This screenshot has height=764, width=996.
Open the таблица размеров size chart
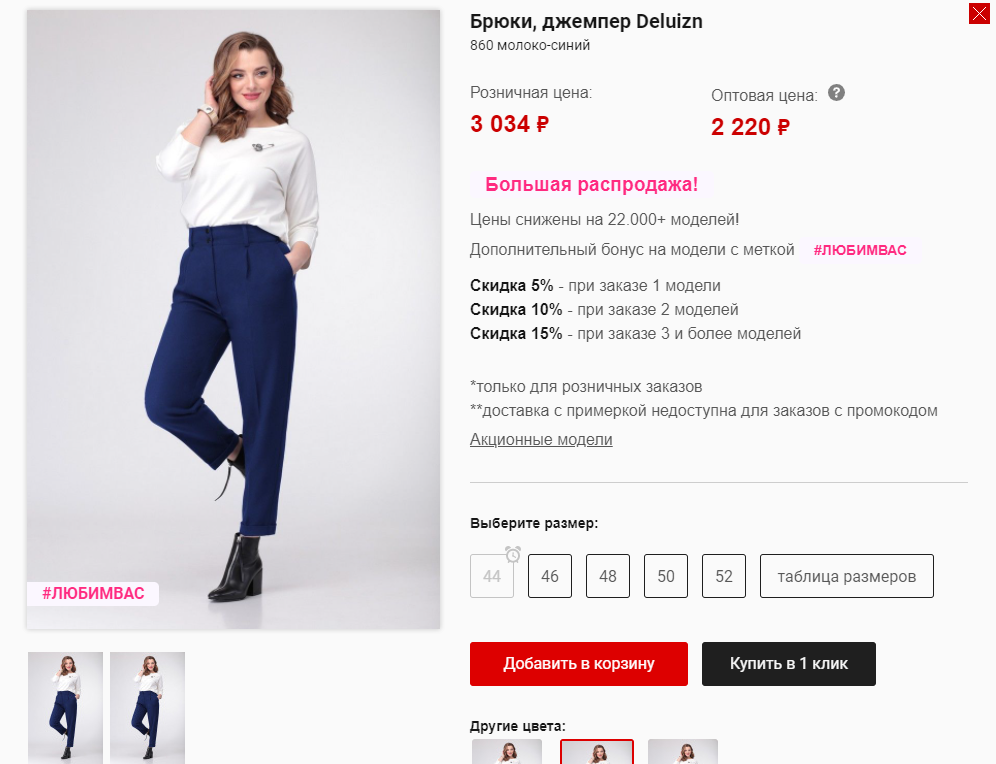(x=846, y=577)
